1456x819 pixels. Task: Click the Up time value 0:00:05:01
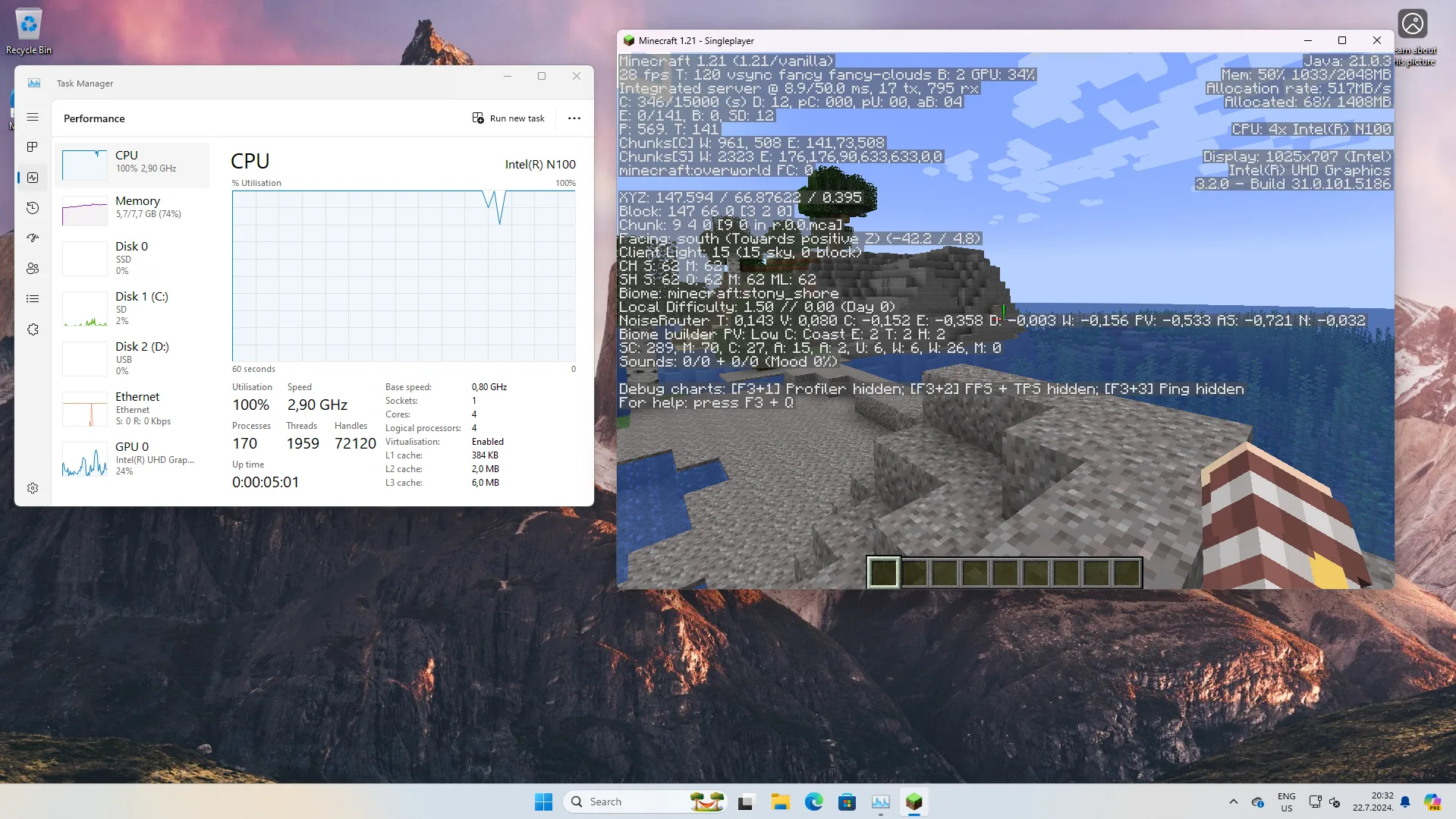pos(266,482)
